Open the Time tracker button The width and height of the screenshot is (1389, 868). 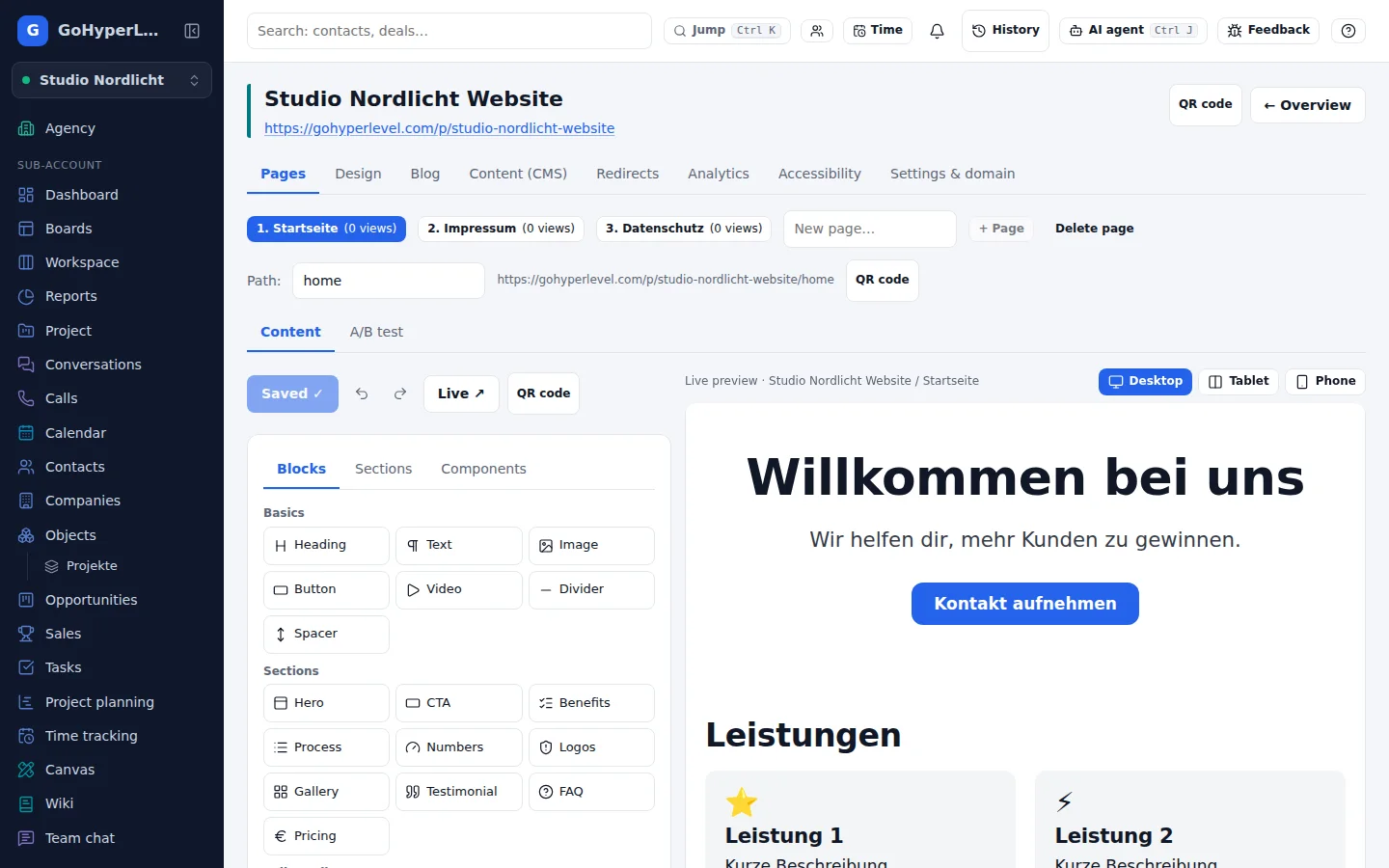tap(878, 31)
